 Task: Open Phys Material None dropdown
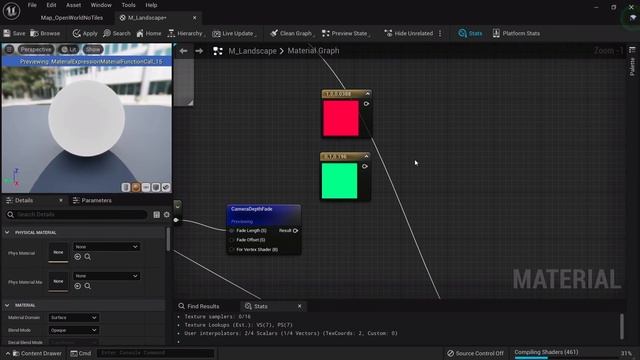(106, 247)
